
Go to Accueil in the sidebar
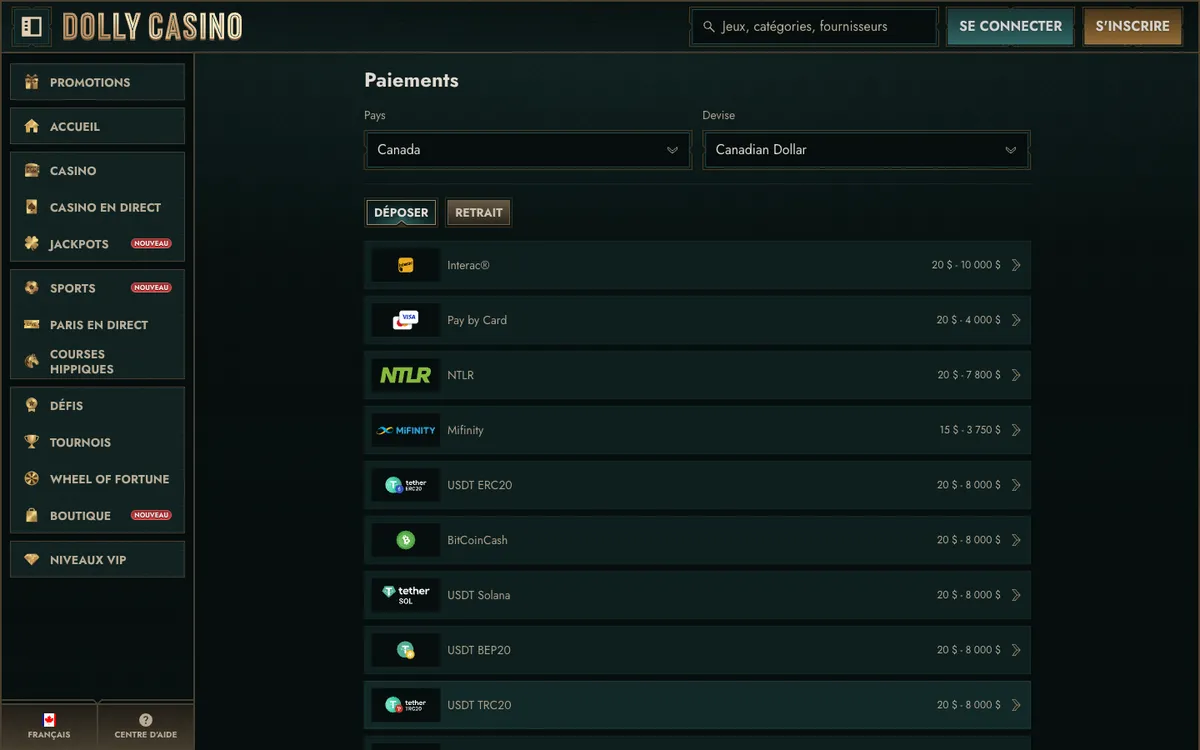97,126
